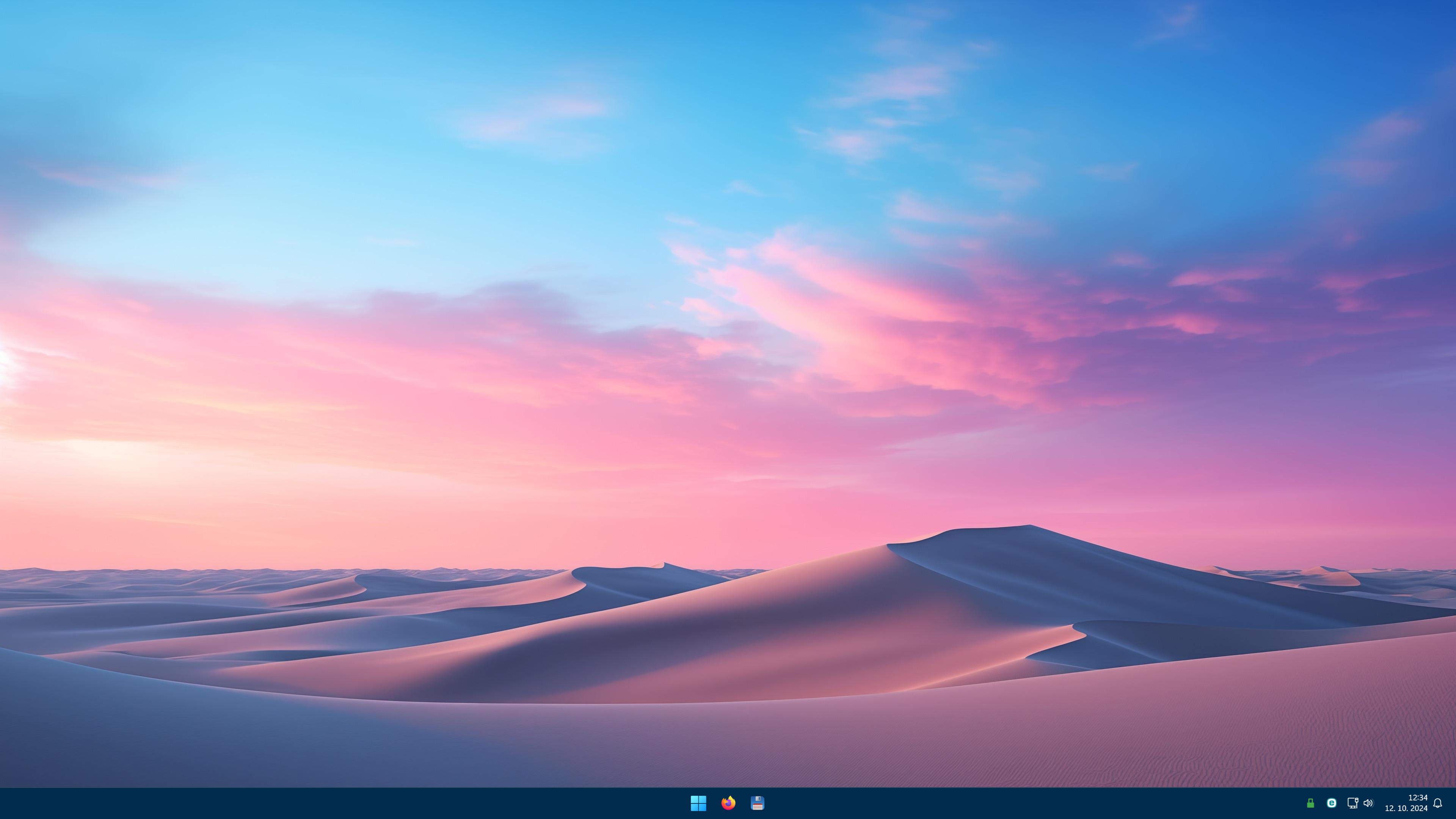Click the bright sun glow at left edge
The height and width of the screenshot is (819, 1456).
(5, 362)
